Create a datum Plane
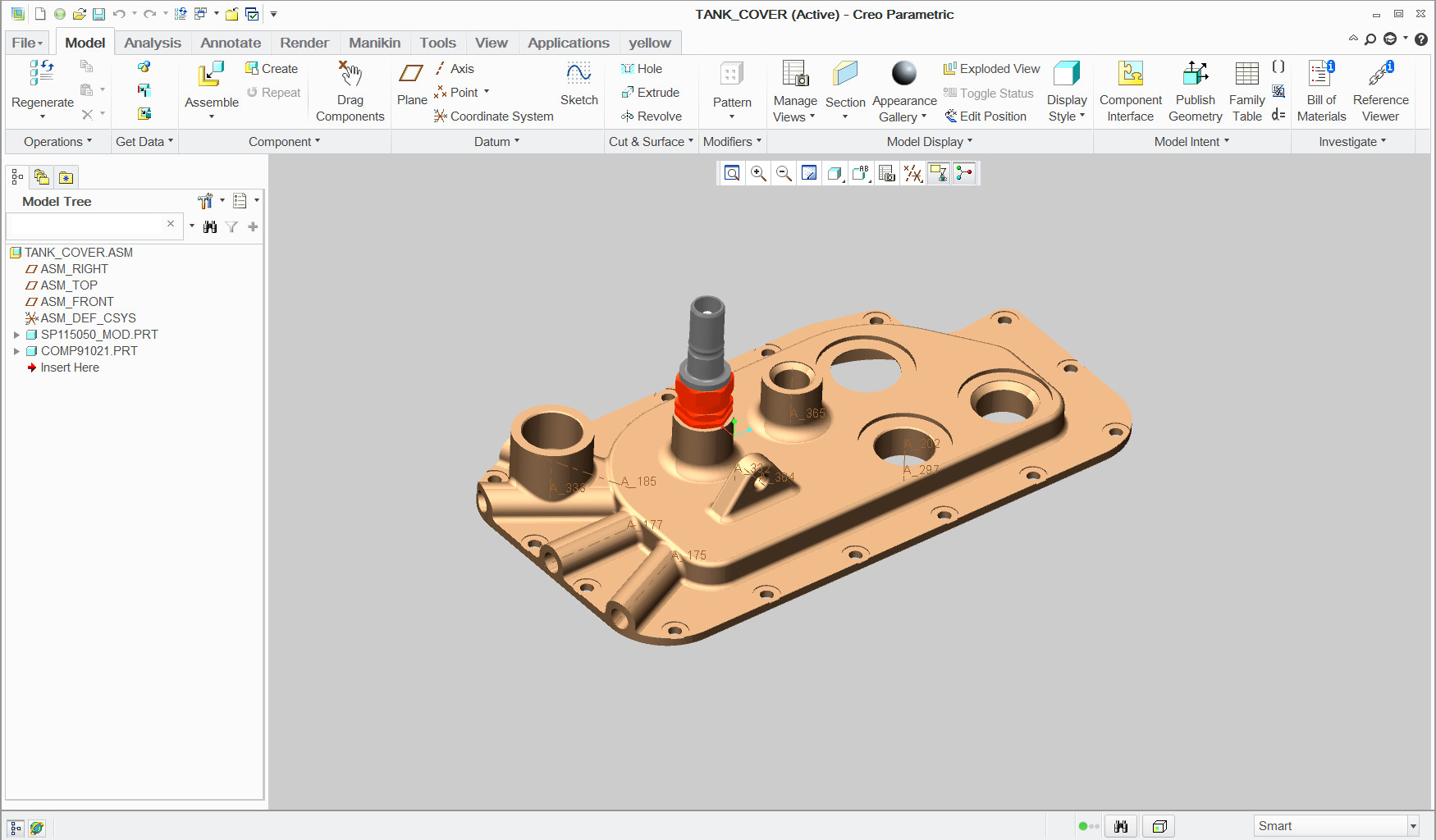This screenshot has height=840, width=1436. [x=412, y=83]
